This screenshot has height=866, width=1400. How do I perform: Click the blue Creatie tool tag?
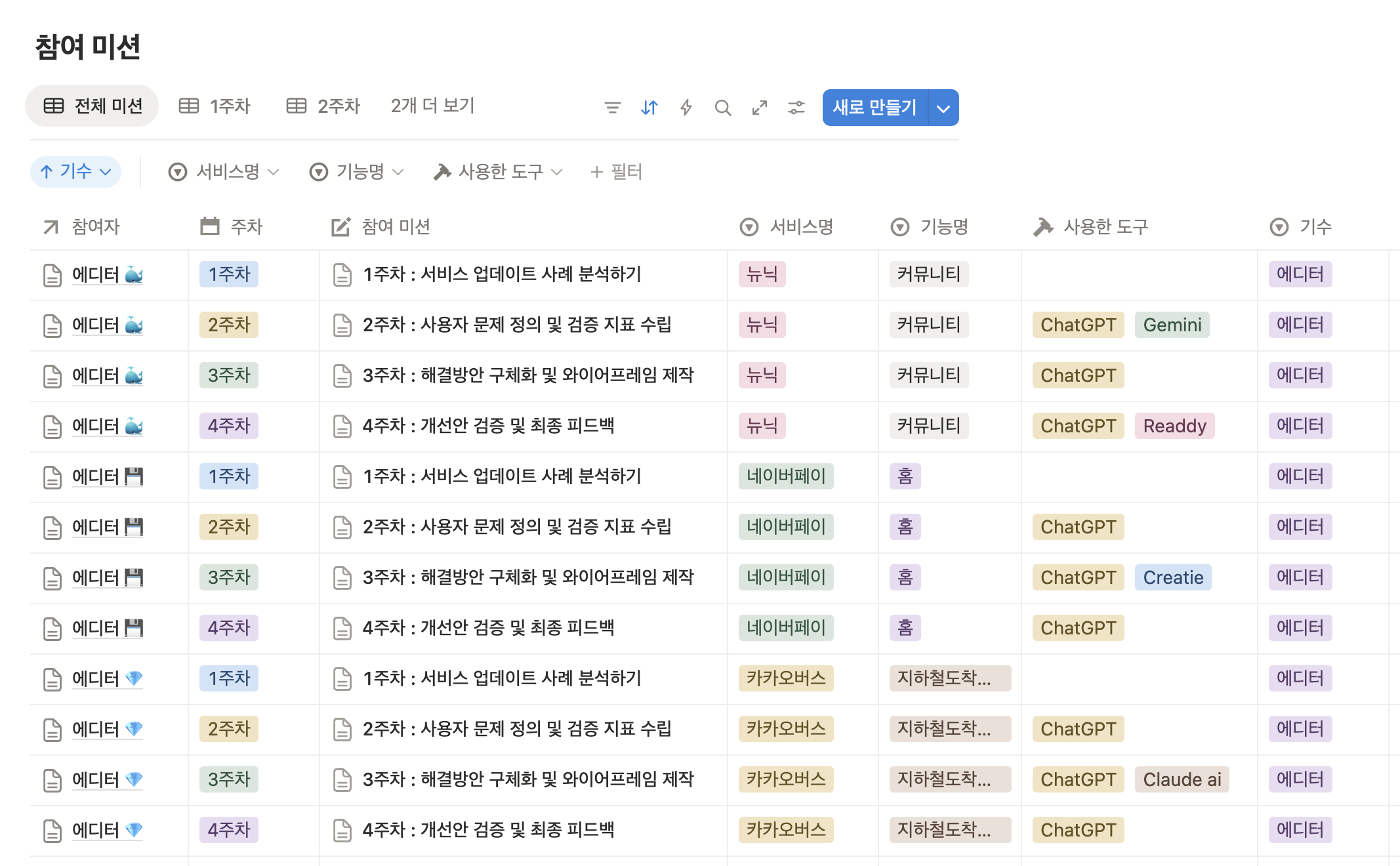tap(1172, 577)
